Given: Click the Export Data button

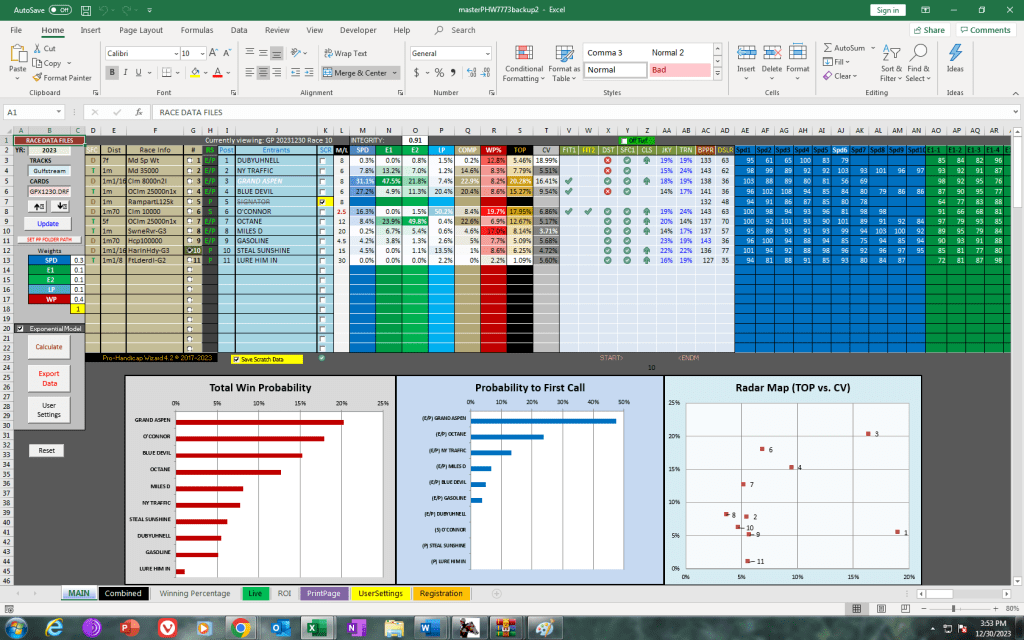Looking at the screenshot, I should click(x=49, y=378).
